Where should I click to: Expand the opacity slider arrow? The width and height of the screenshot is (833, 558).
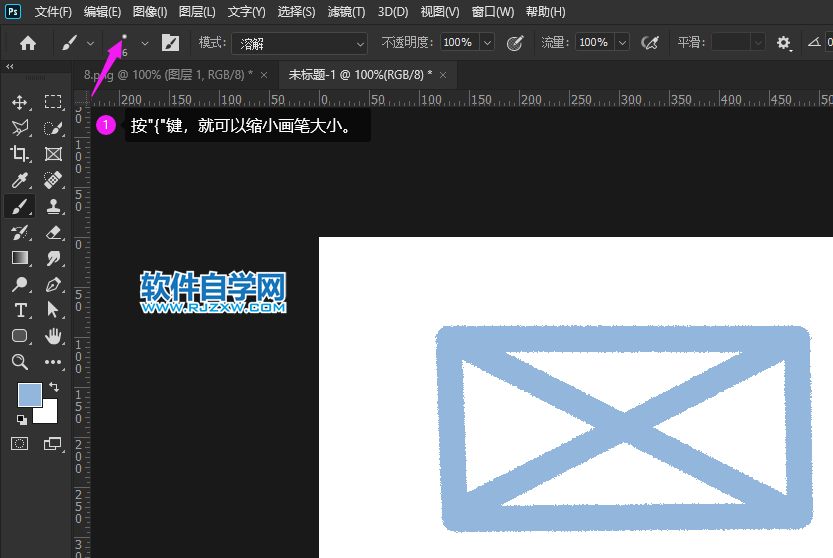487,43
